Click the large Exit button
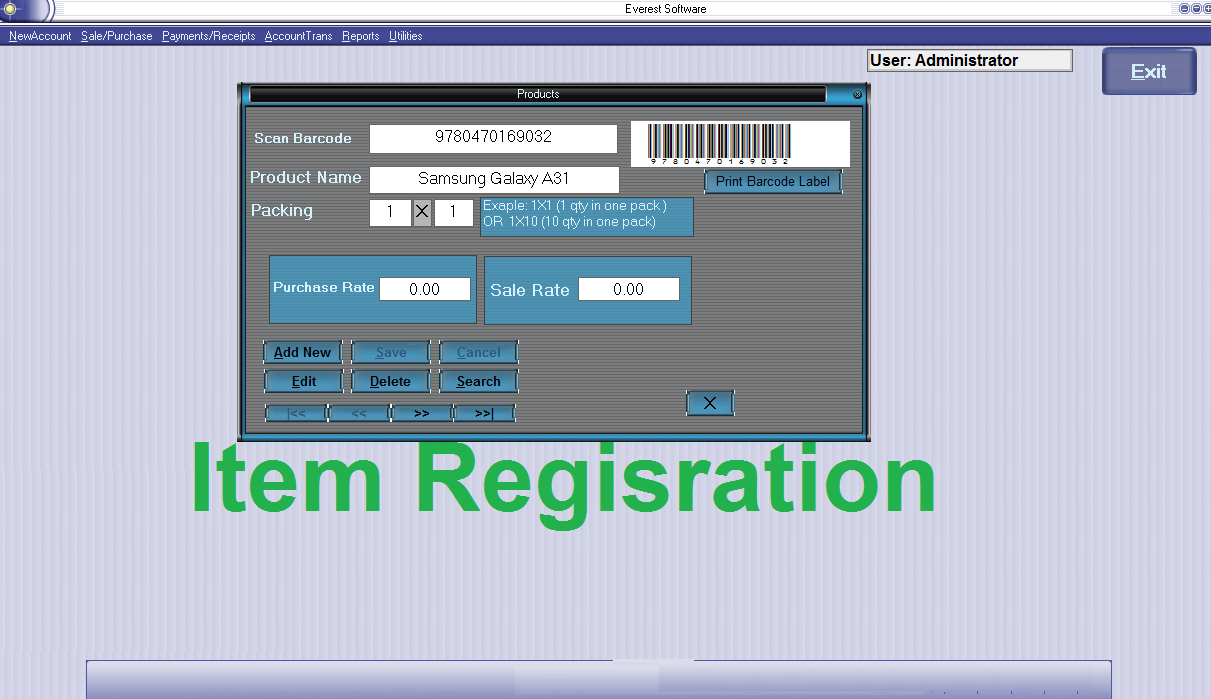Viewport: 1211px width, 699px height. [1149, 72]
